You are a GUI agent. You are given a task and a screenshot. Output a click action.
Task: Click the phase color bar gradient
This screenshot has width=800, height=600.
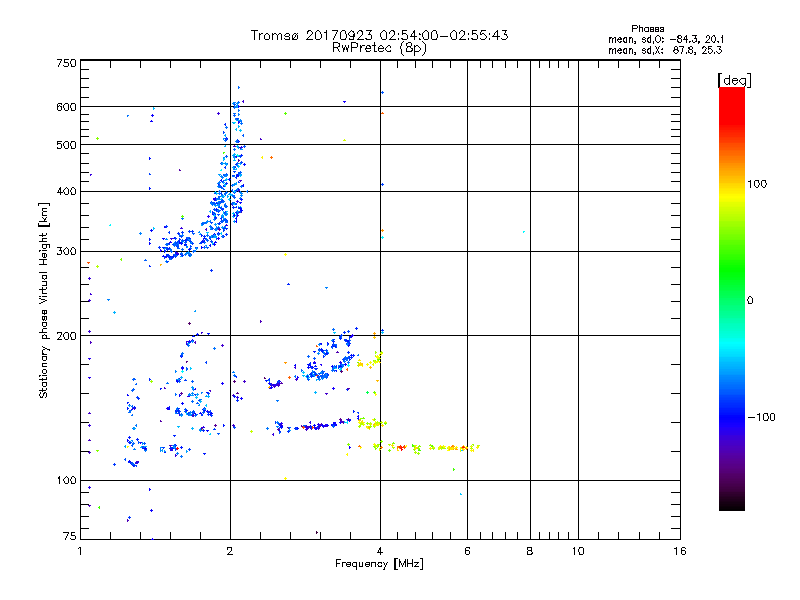point(732,298)
